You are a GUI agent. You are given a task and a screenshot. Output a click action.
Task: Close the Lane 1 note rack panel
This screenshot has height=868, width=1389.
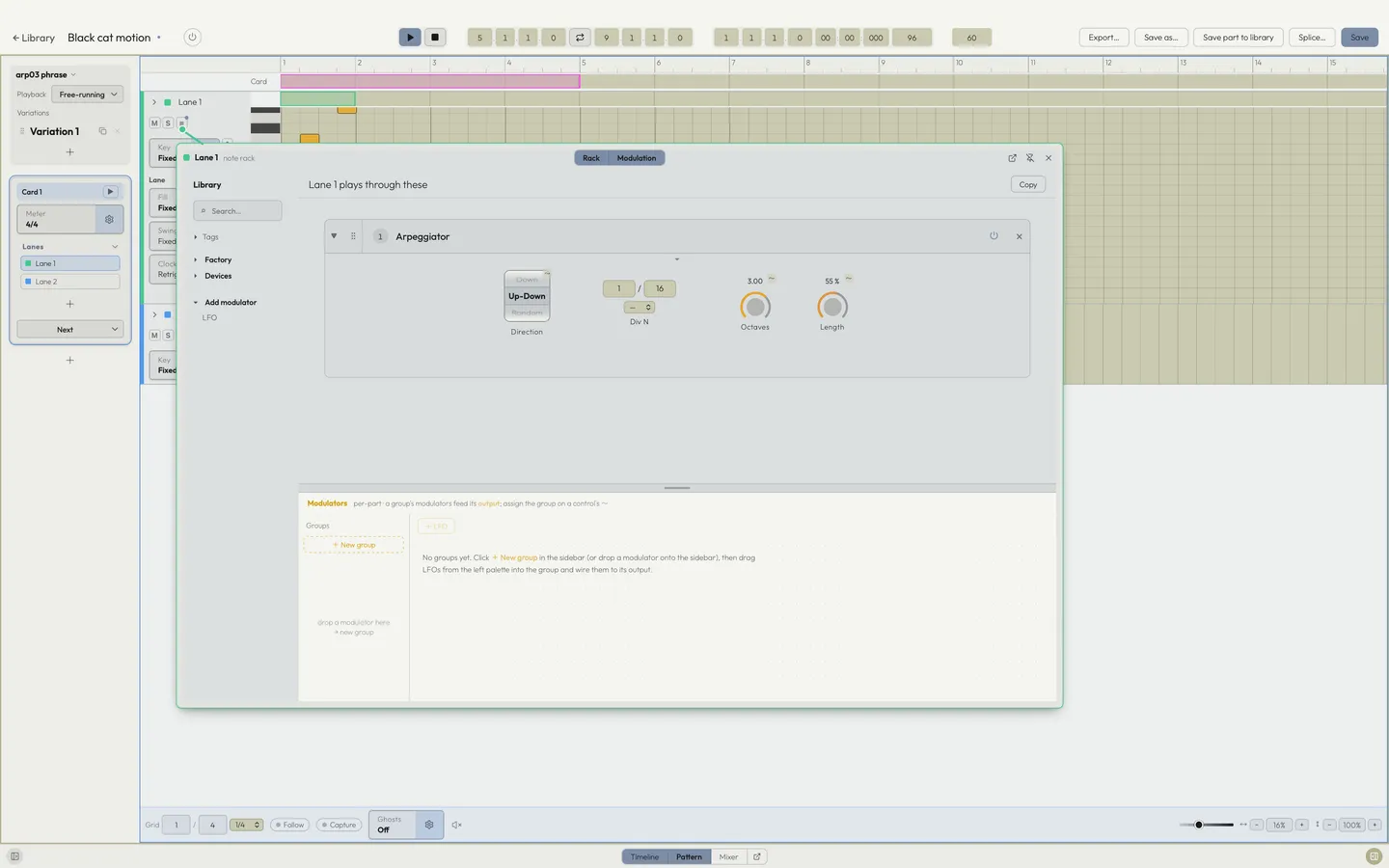(x=1049, y=158)
